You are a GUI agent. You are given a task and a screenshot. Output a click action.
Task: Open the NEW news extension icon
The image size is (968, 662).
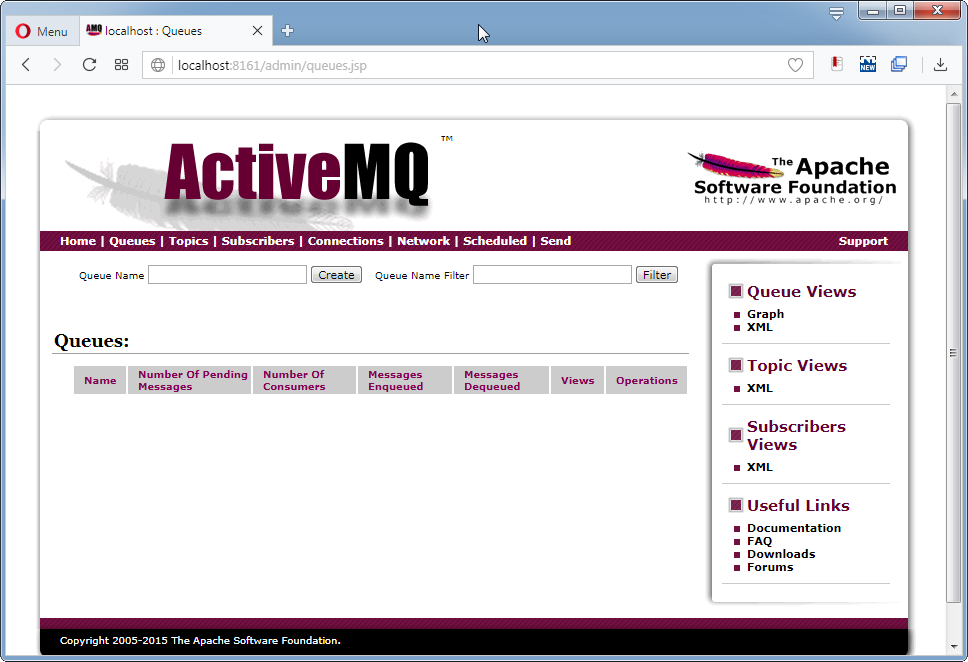tap(867, 64)
